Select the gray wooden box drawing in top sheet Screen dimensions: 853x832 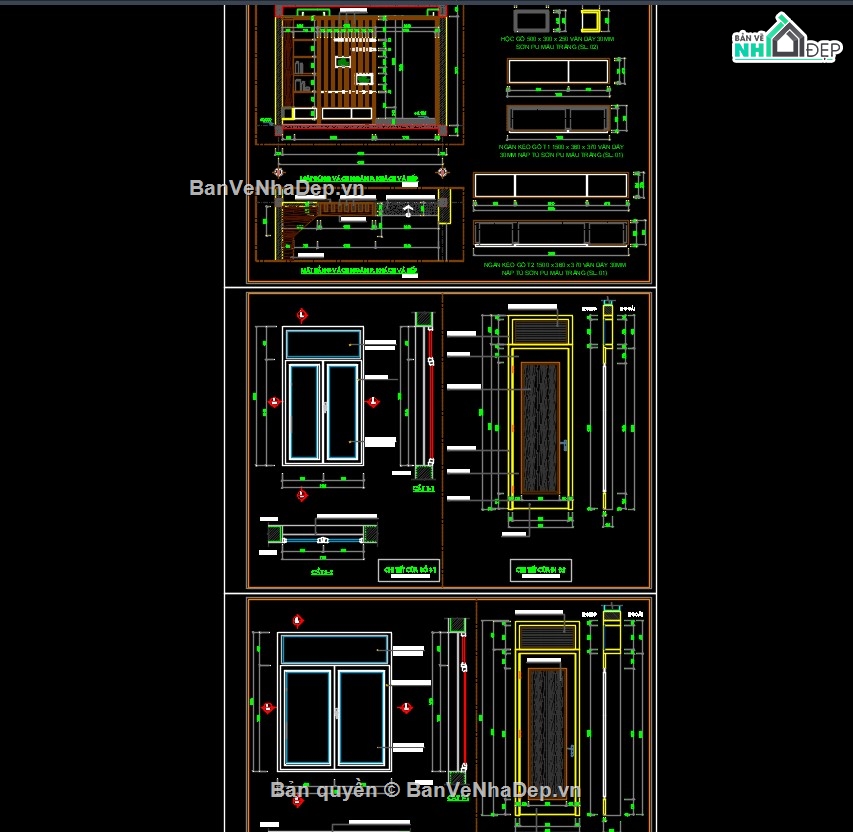click(531, 21)
